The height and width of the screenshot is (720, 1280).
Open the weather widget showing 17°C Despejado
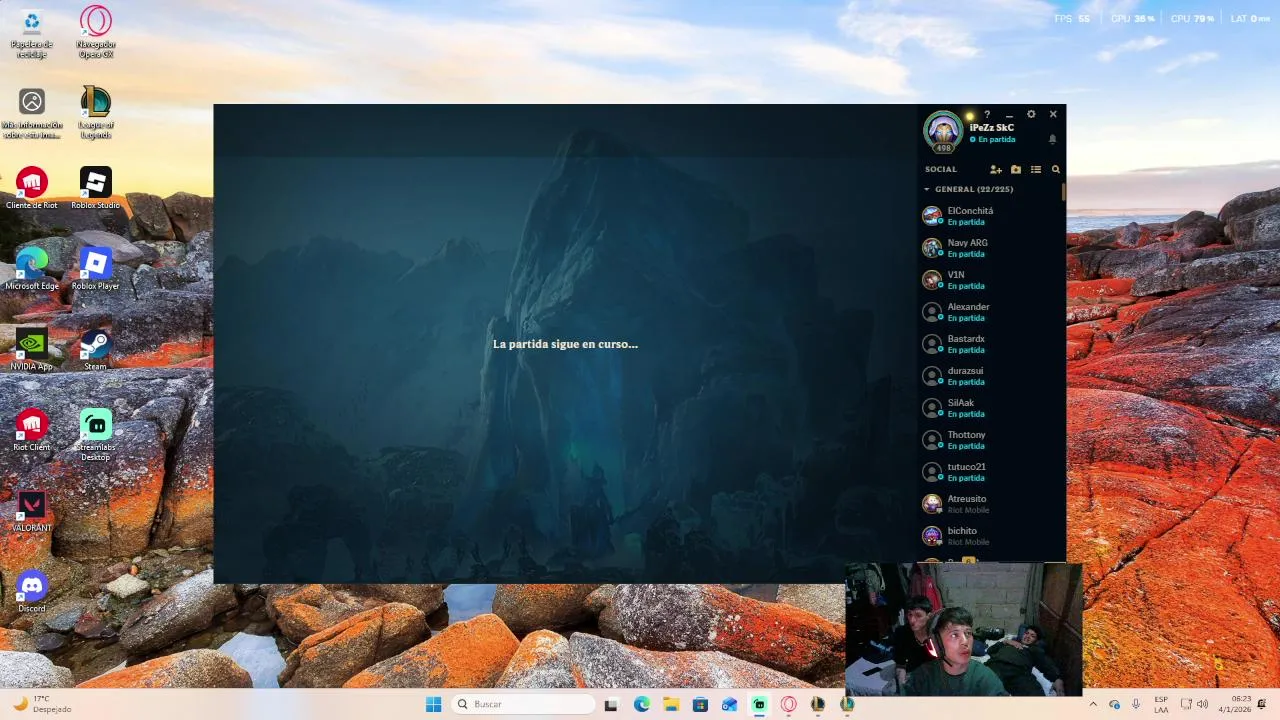coord(42,704)
